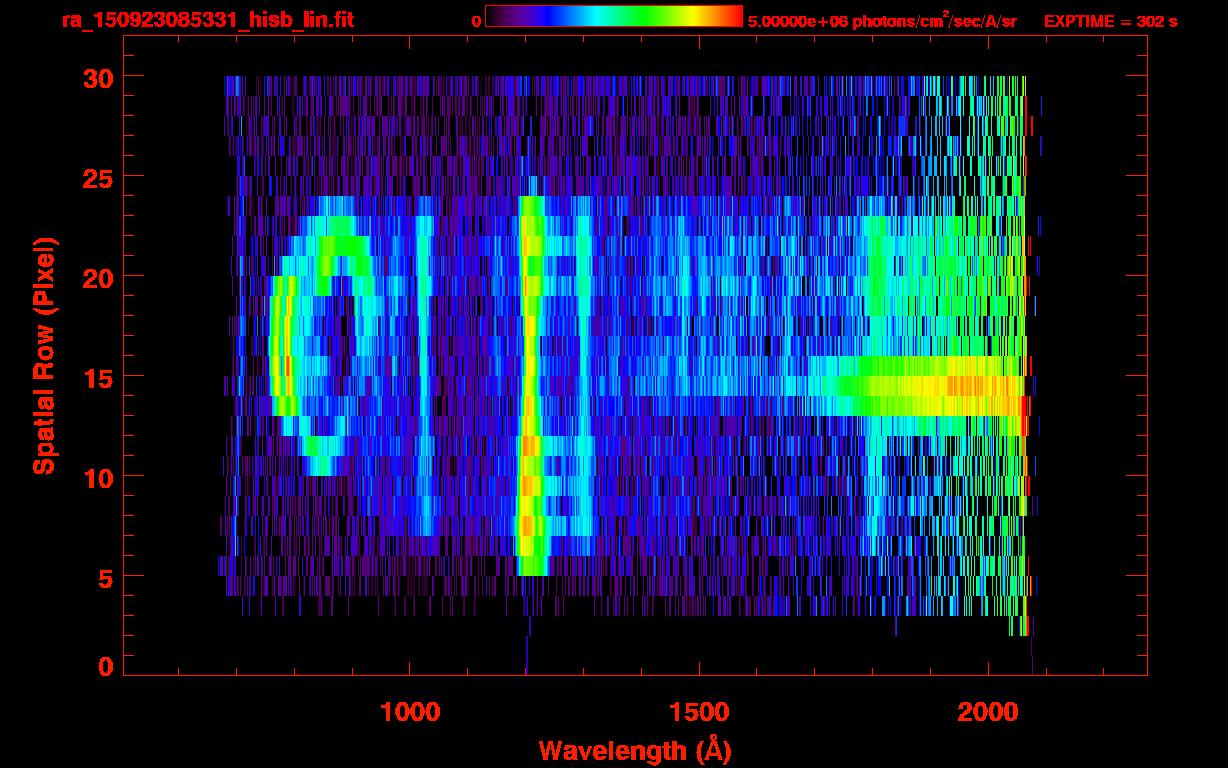Click the bright vertical emission line near 1216 Å

coord(530,385)
